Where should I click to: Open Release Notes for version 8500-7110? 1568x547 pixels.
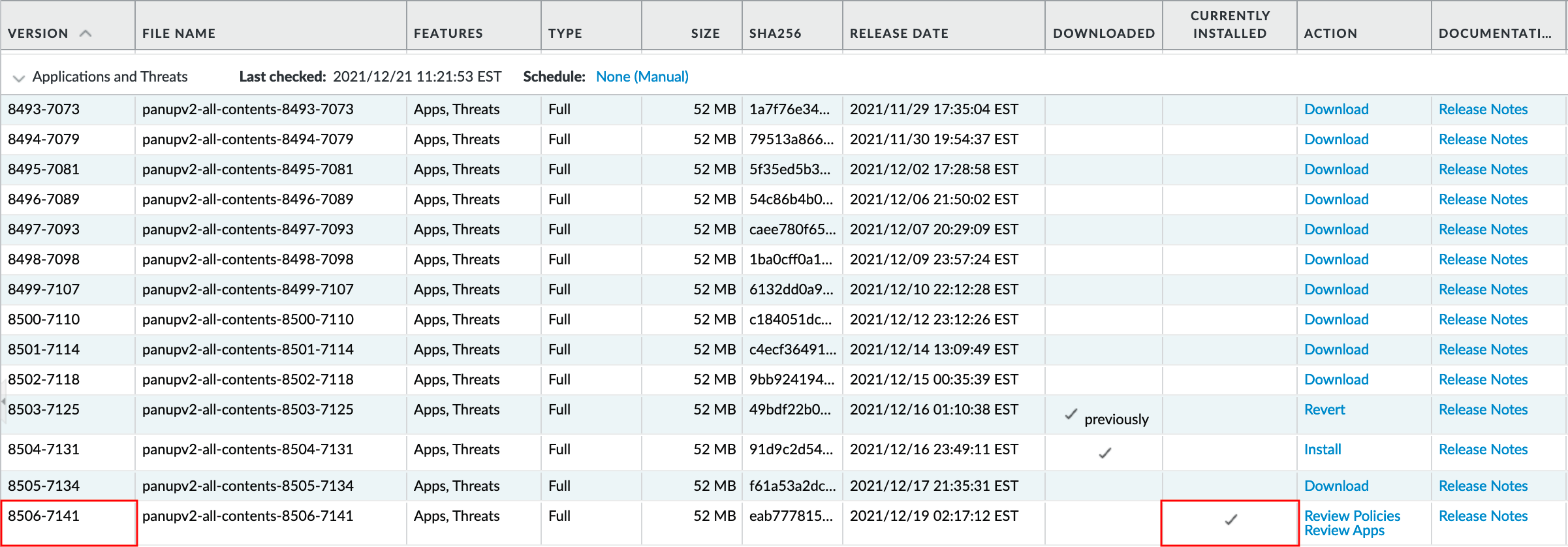tap(1482, 320)
